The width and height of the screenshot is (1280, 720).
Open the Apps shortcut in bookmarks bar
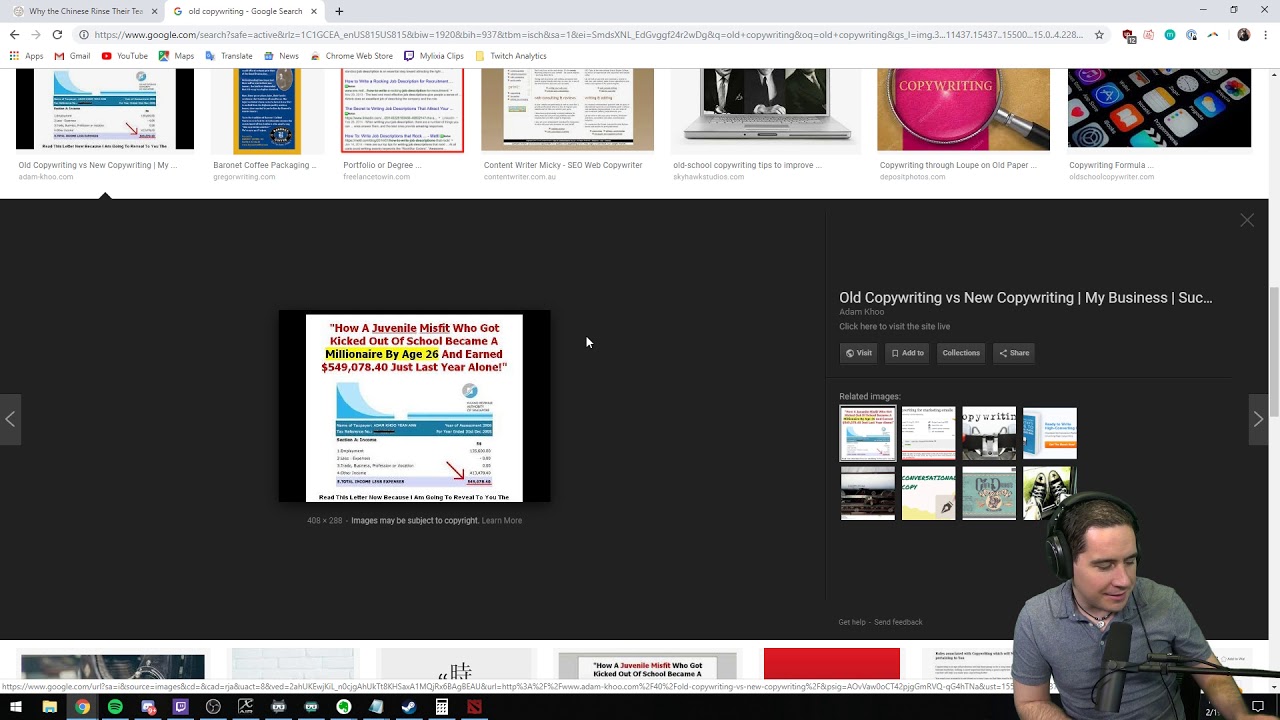[x=26, y=56]
